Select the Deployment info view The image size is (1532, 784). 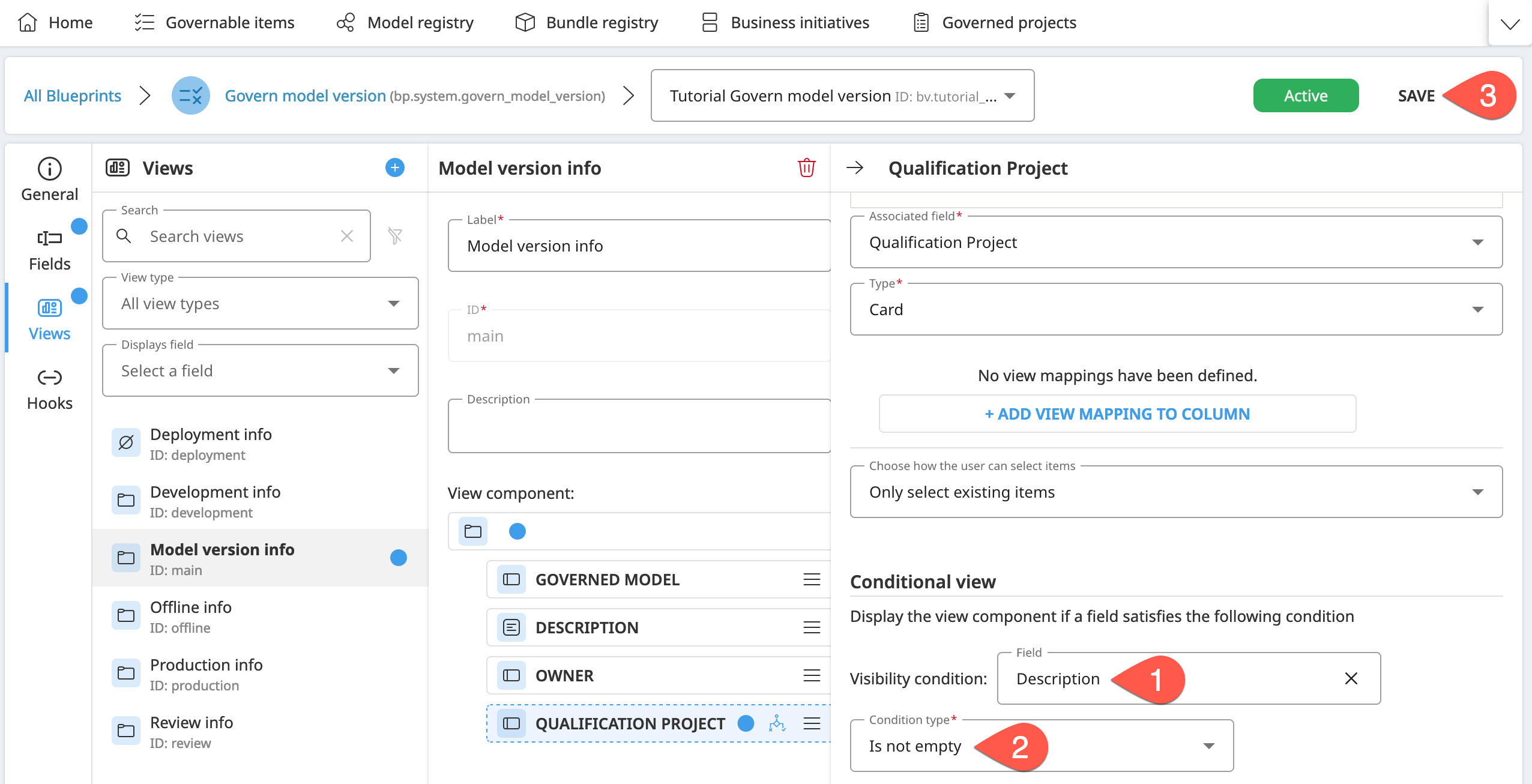(x=260, y=443)
